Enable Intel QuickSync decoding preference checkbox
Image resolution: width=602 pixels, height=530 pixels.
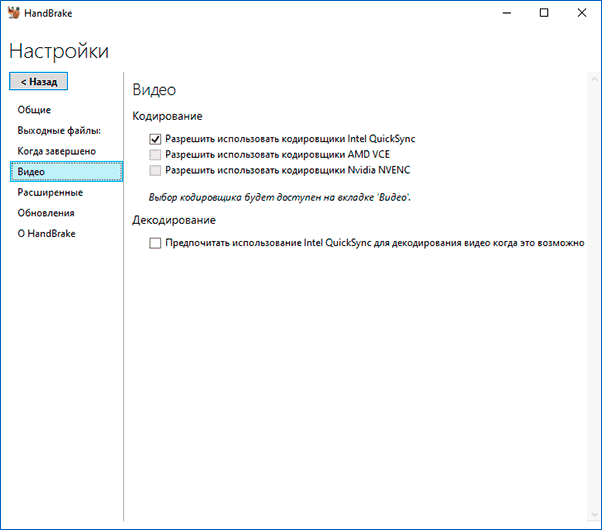click(x=155, y=243)
